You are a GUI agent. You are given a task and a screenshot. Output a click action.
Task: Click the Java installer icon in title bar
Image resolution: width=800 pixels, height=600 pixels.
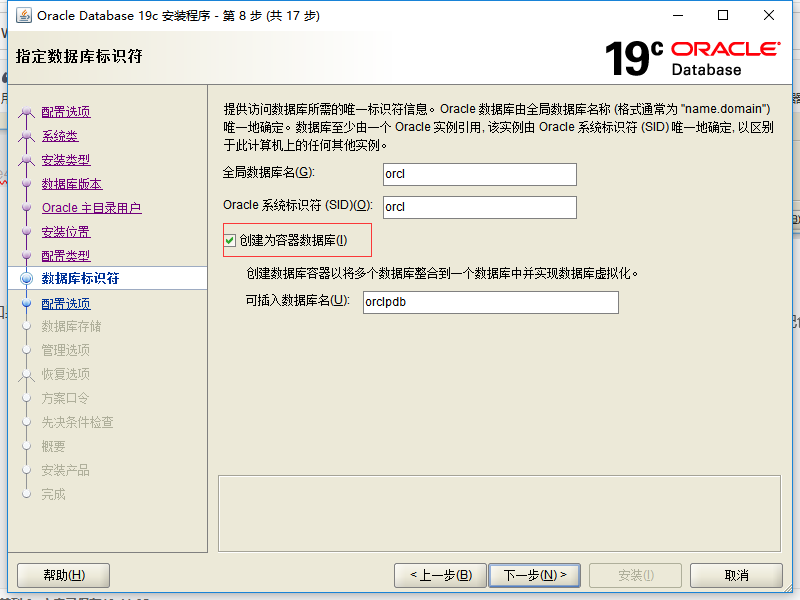(23, 15)
